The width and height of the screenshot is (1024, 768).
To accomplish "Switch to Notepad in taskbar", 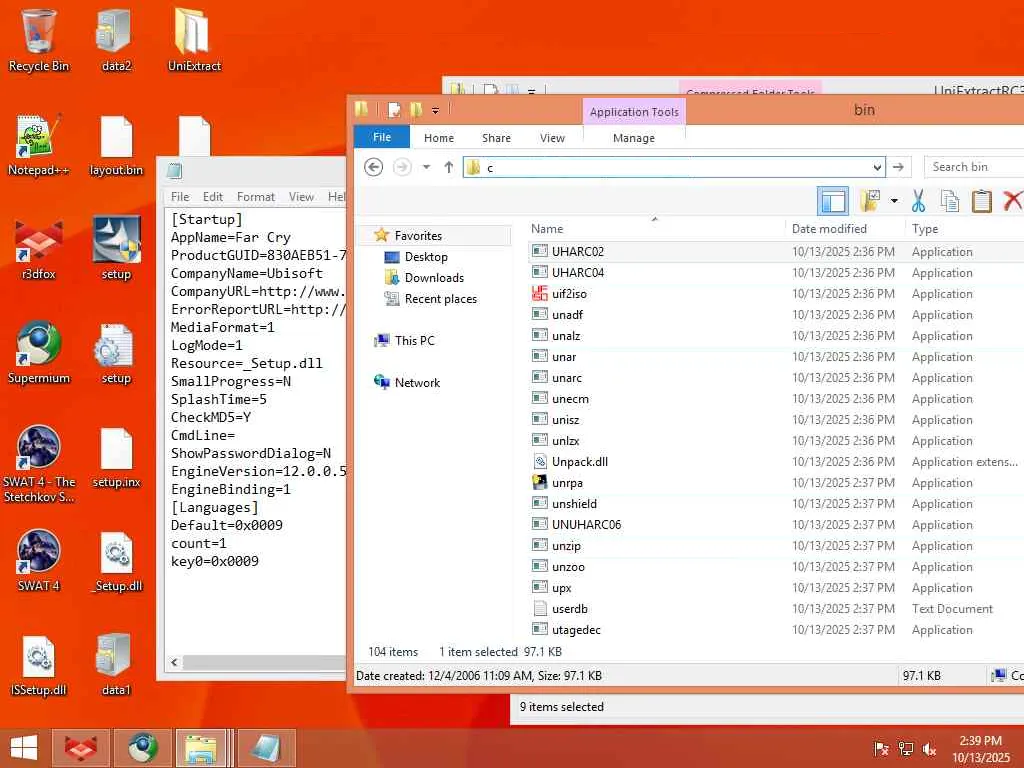I will 266,748.
